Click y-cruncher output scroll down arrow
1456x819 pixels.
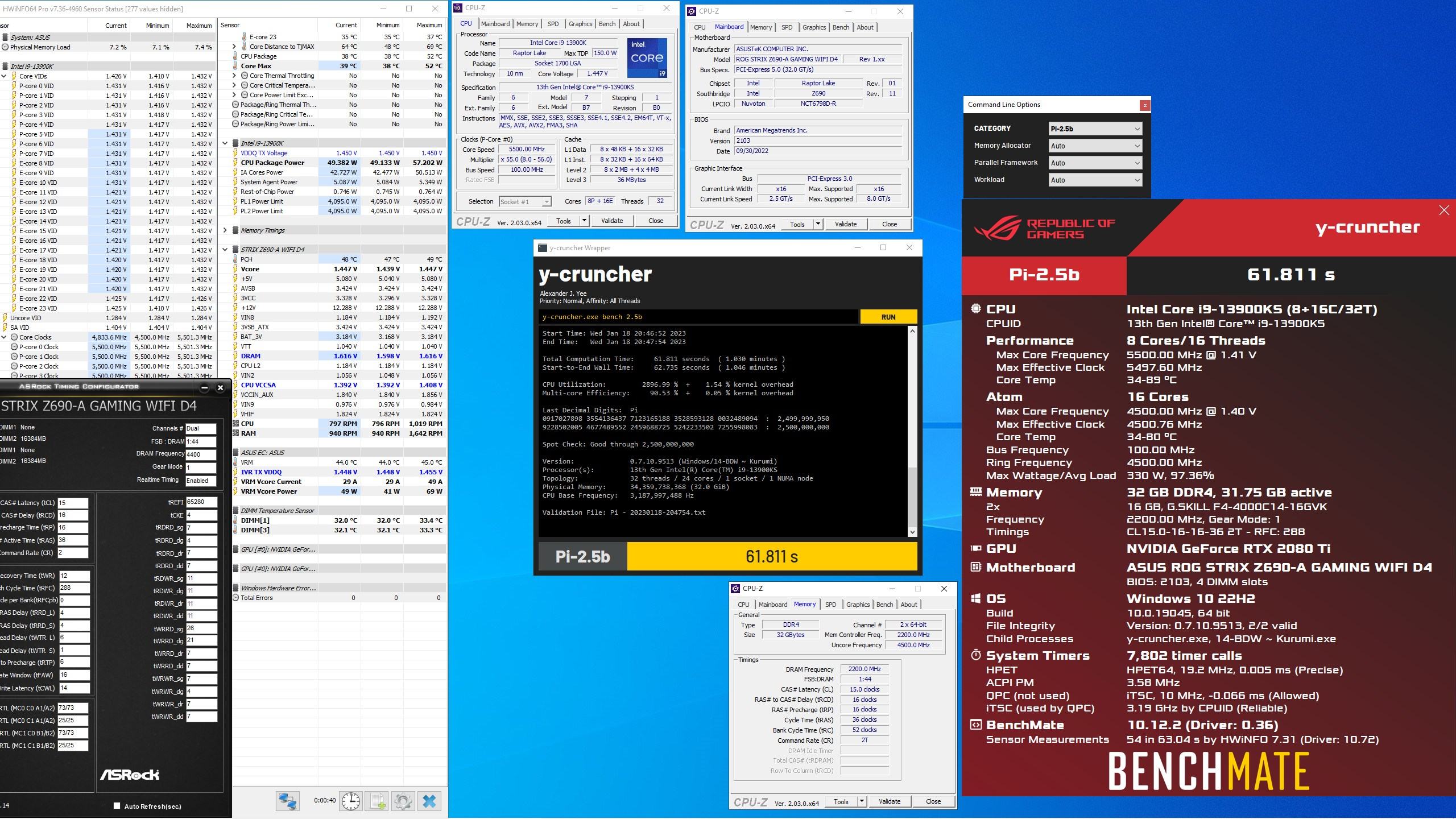912,532
